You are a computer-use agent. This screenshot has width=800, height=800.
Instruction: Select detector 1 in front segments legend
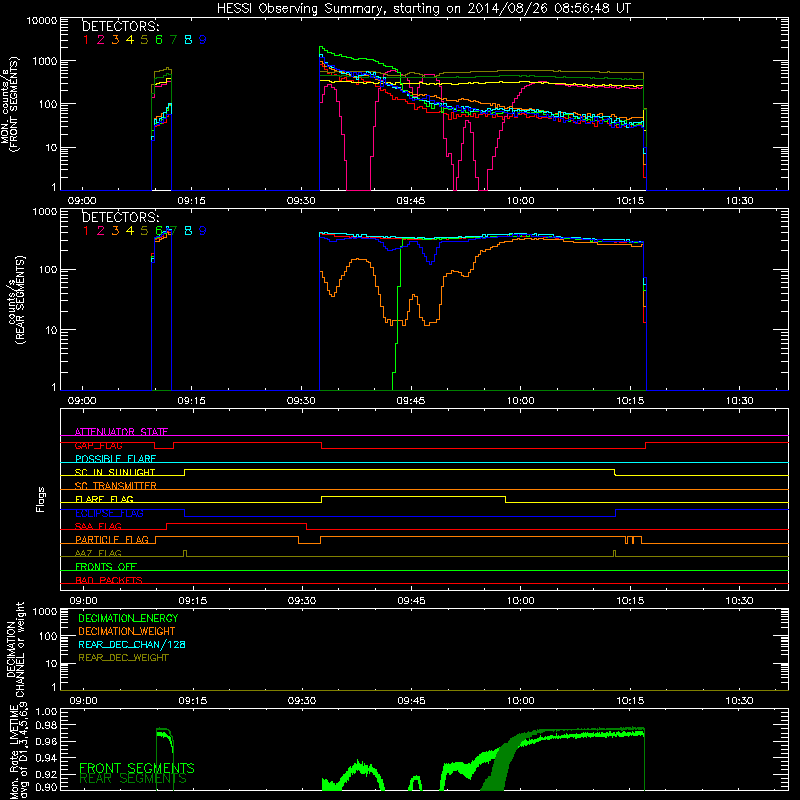(86, 40)
